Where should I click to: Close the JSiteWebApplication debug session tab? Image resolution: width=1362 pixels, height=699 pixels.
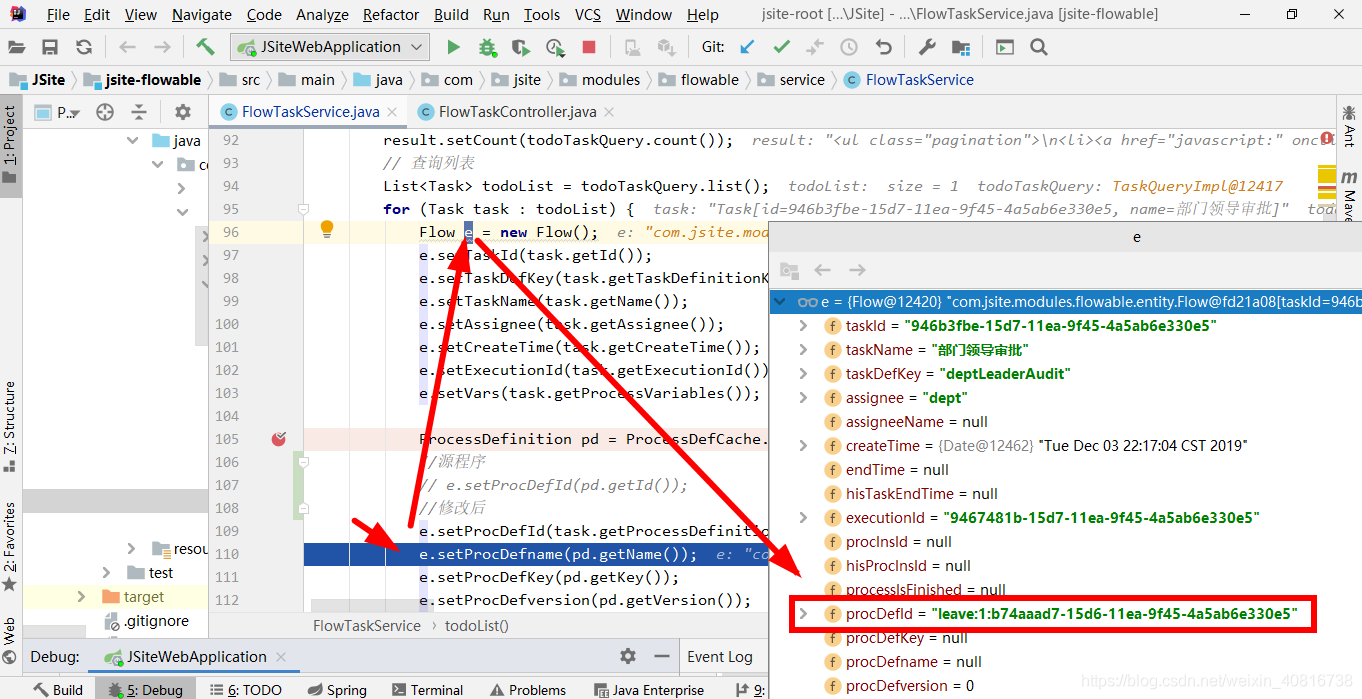[x=281, y=657]
